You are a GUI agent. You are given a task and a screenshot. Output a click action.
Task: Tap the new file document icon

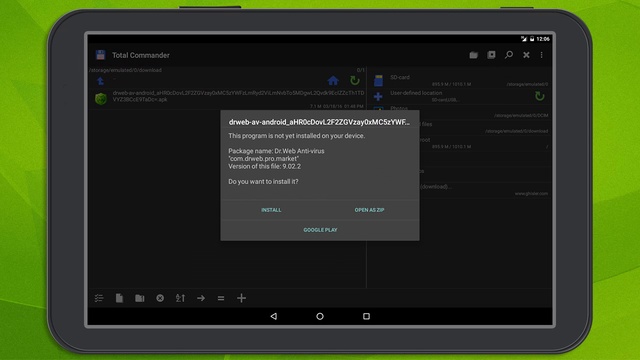119,298
